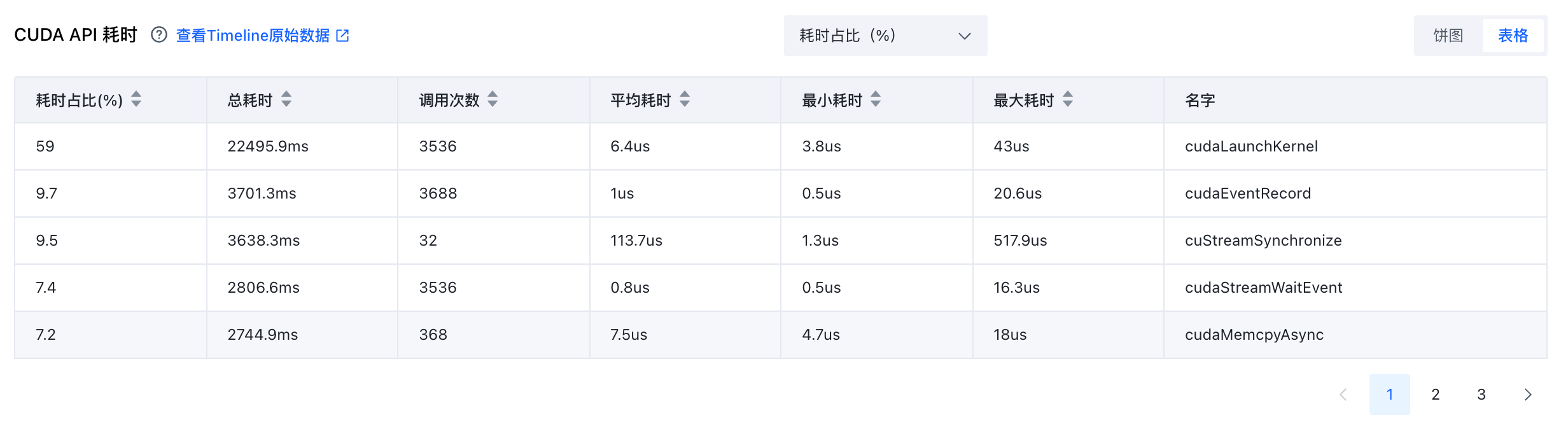1568x434 pixels.
Task: Sort by 最小耗时 column sort icon
Action: (x=876, y=99)
